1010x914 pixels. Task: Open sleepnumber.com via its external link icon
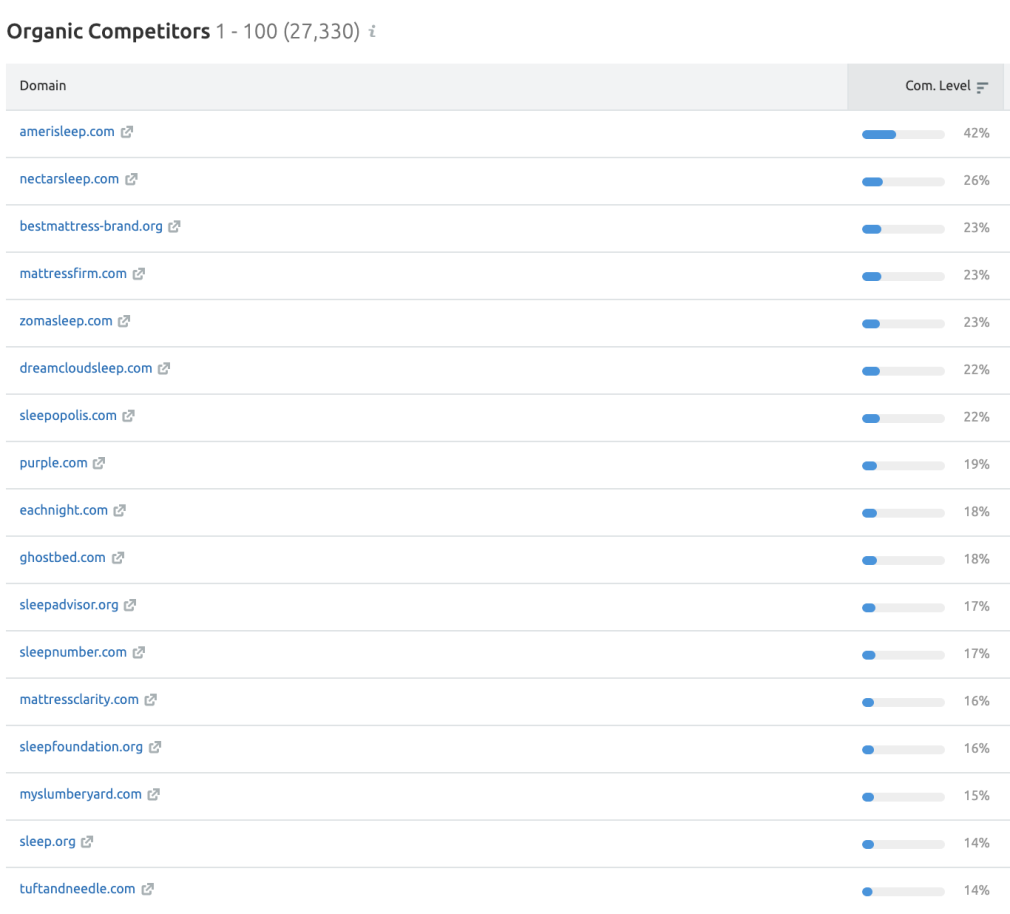pyautogui.click(x=138, y=652)
